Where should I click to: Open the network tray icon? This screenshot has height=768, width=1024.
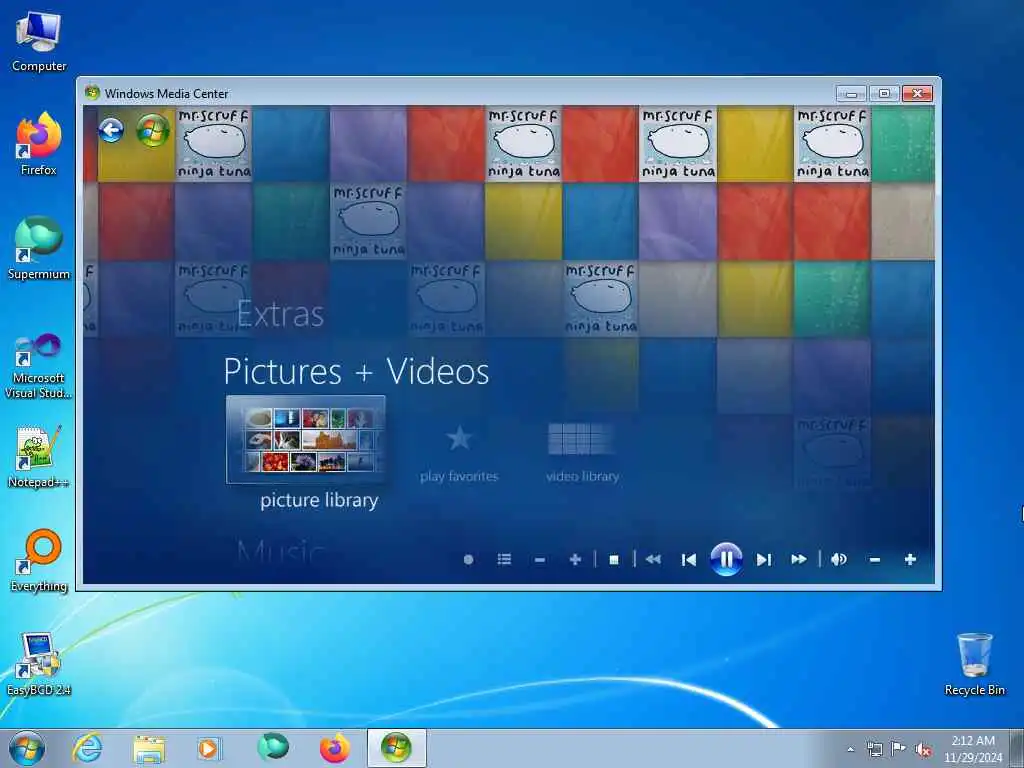(874, 749)
